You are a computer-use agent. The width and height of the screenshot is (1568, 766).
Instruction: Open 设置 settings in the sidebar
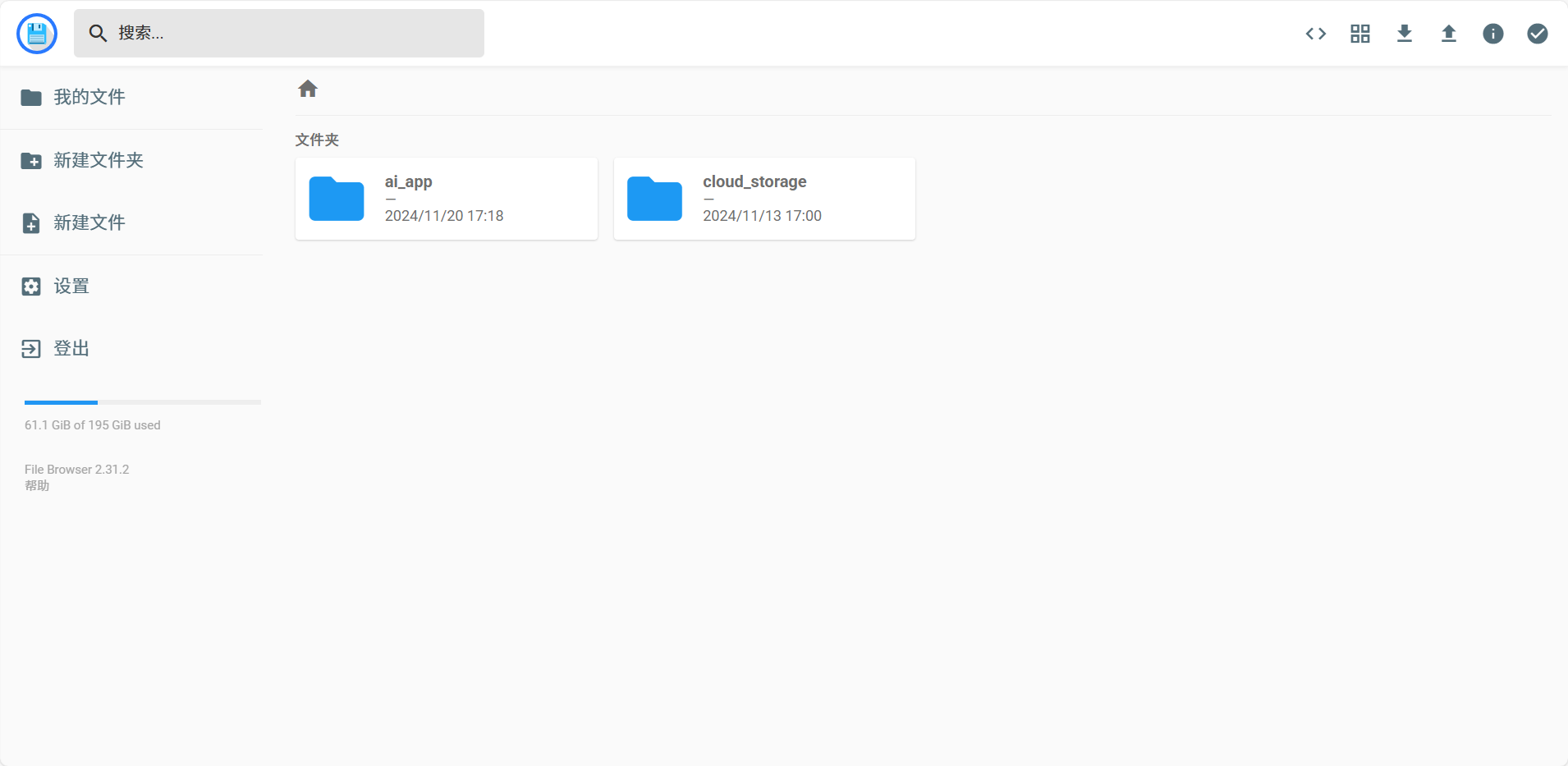click(131, 287)
